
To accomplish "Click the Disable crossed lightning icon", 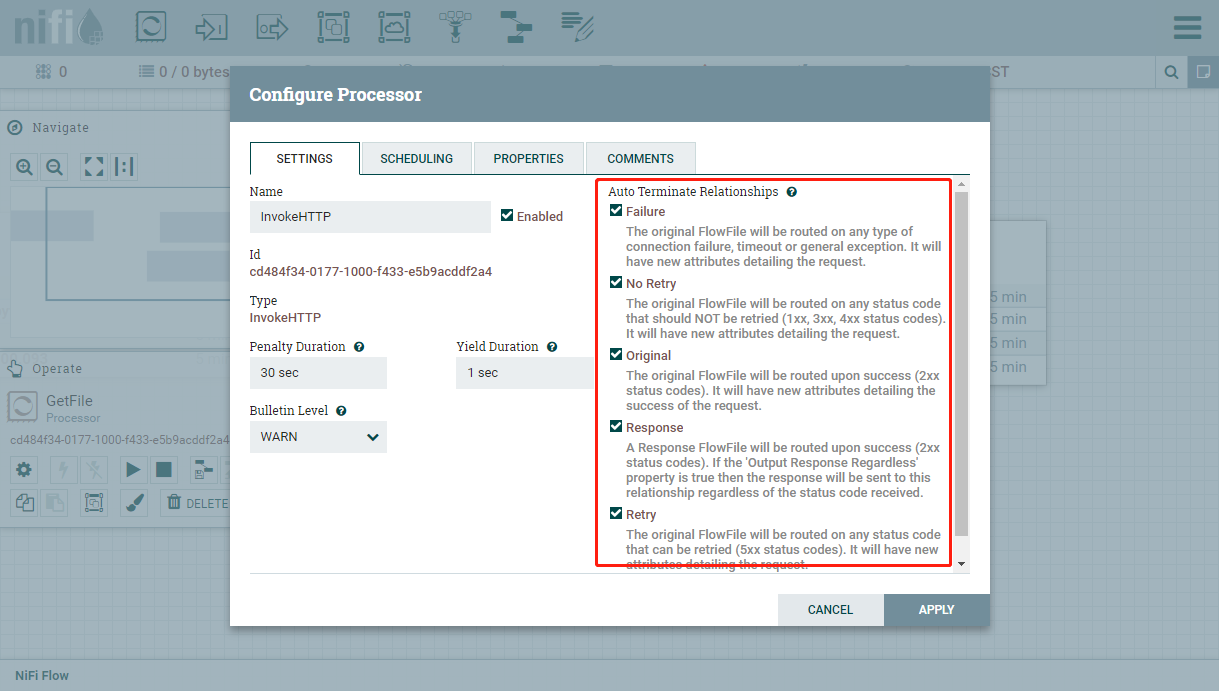I will point(94,469).
